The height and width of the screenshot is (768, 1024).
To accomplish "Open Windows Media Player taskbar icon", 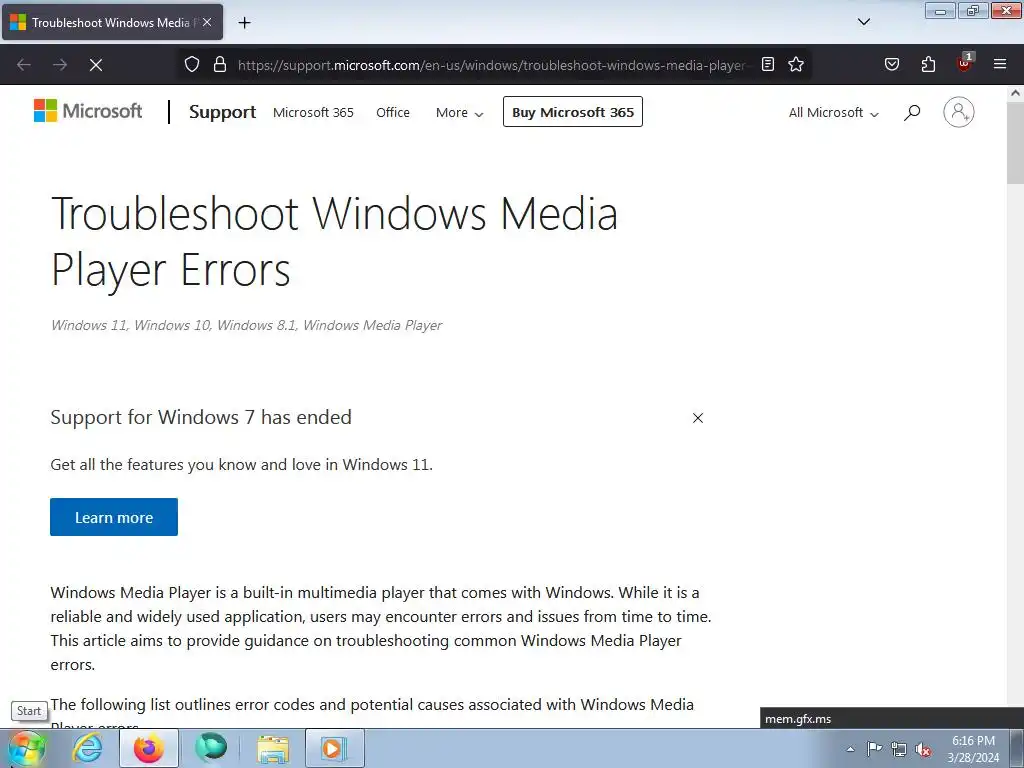I will tap(334, 748).
